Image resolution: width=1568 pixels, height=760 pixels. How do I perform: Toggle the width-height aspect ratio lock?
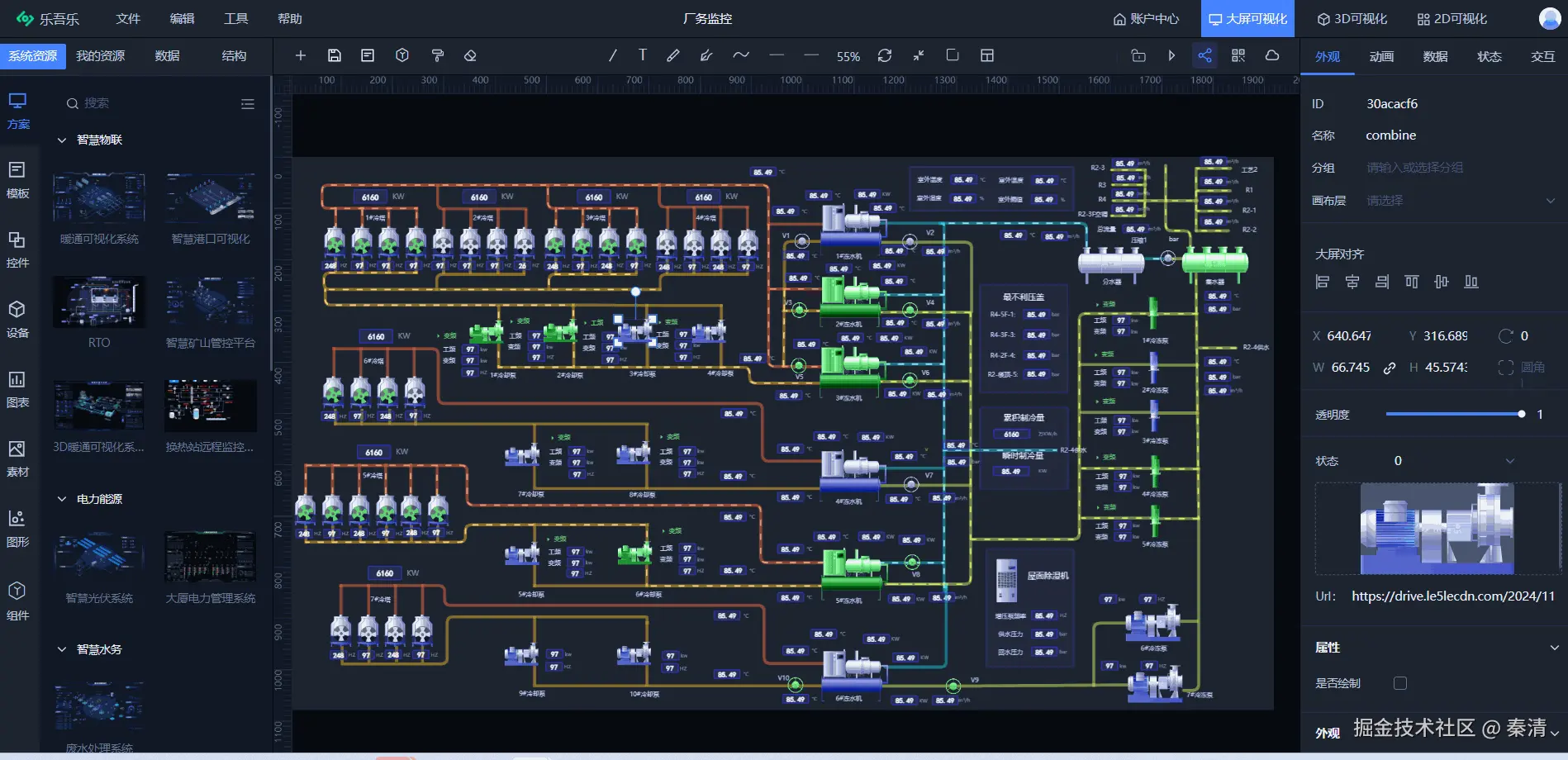click(x=1390, y=368)
